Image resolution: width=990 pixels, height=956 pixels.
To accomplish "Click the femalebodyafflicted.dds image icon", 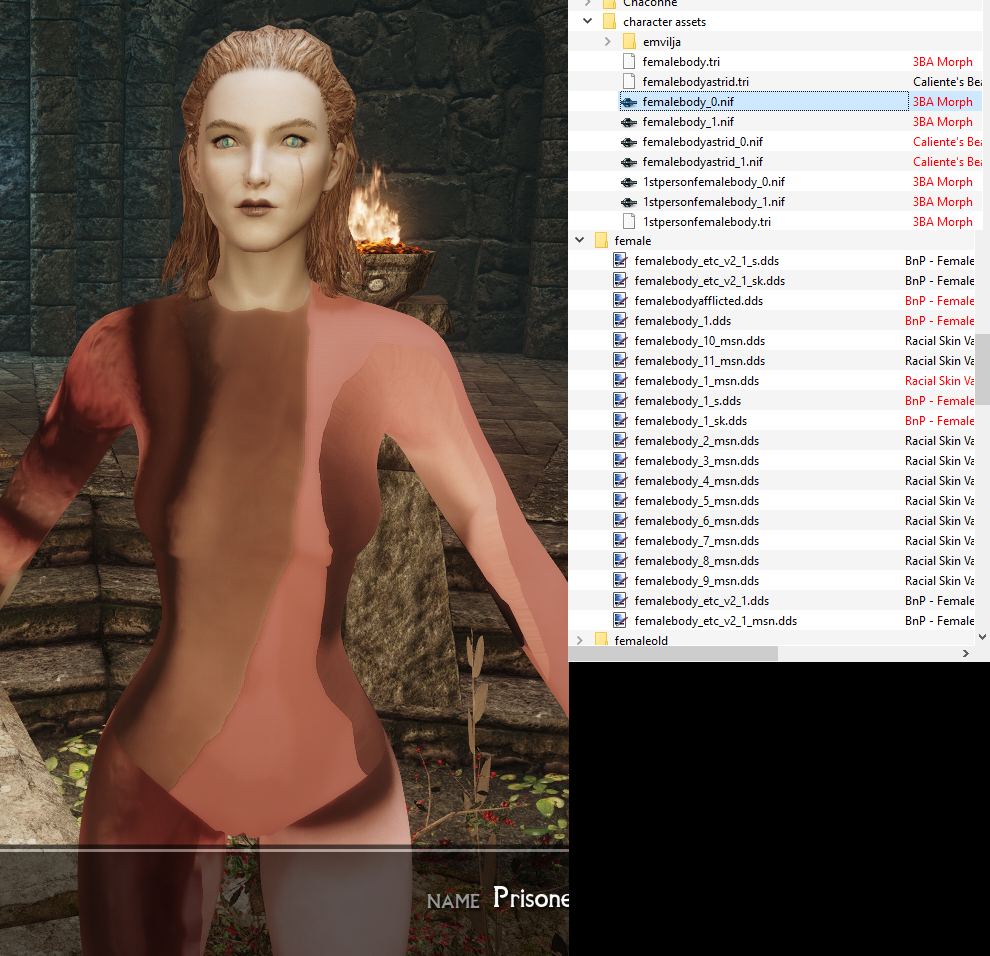I will [x=620, y=301].
